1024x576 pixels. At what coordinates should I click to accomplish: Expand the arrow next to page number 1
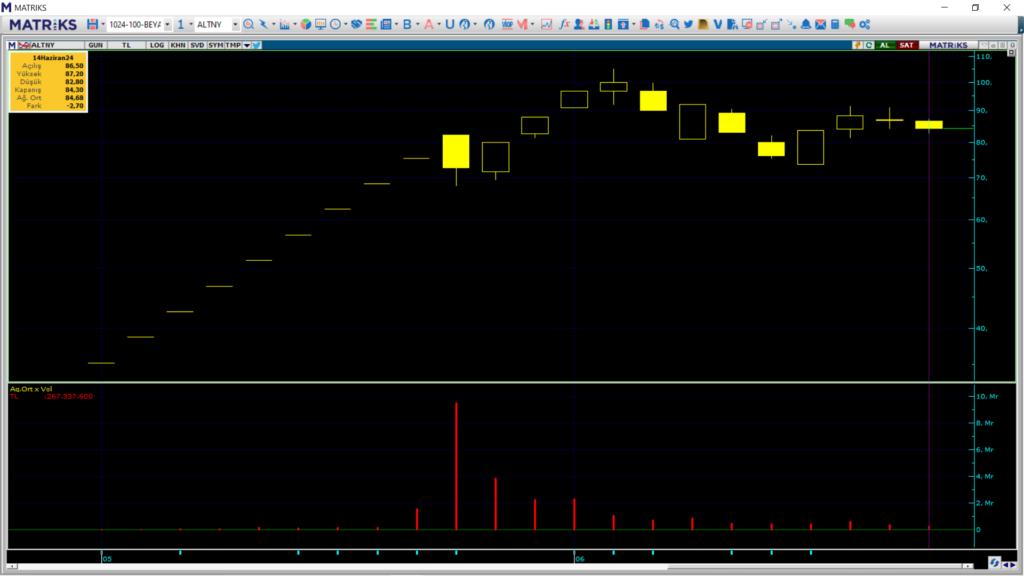click(191, 25)
